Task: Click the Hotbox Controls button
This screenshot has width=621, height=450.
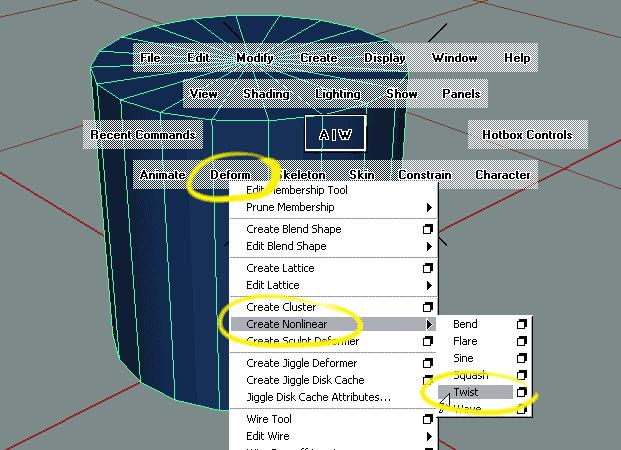Action: coord(527,134)
